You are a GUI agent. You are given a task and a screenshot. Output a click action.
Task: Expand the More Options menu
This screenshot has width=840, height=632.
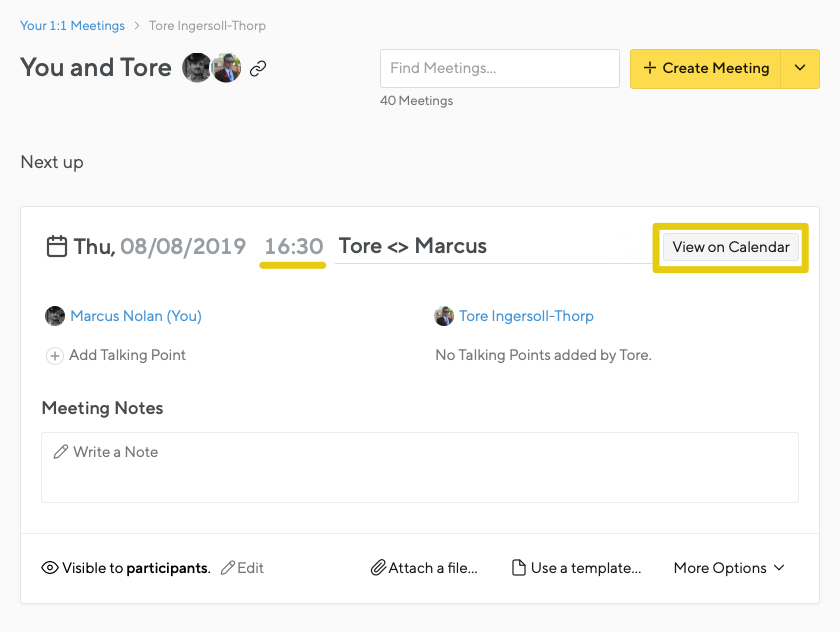tap(729, 568)
